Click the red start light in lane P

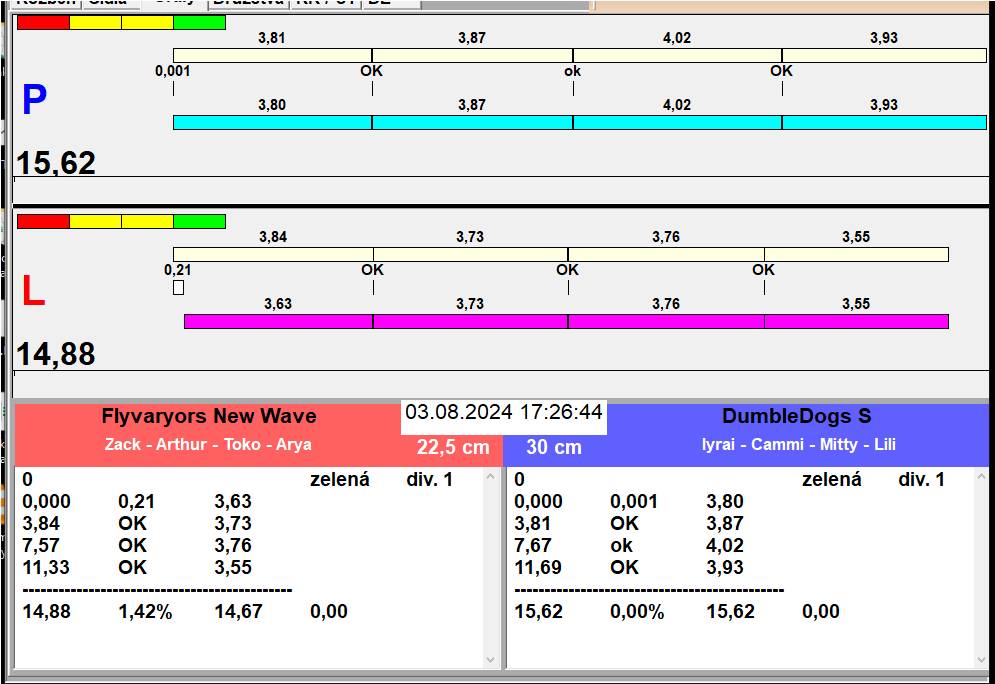[43, 22]
